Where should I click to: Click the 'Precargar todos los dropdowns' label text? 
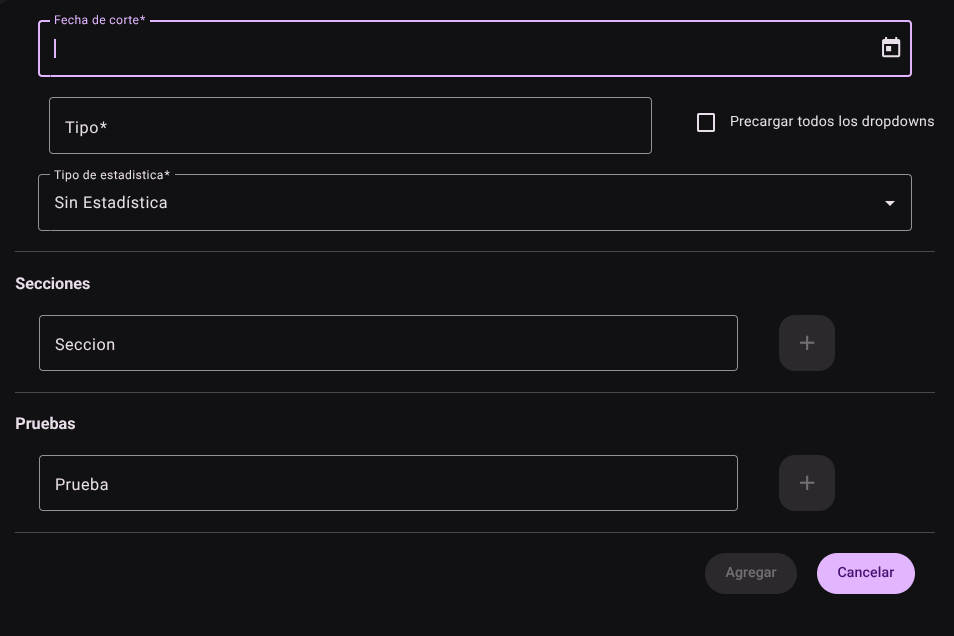[832, 122]
